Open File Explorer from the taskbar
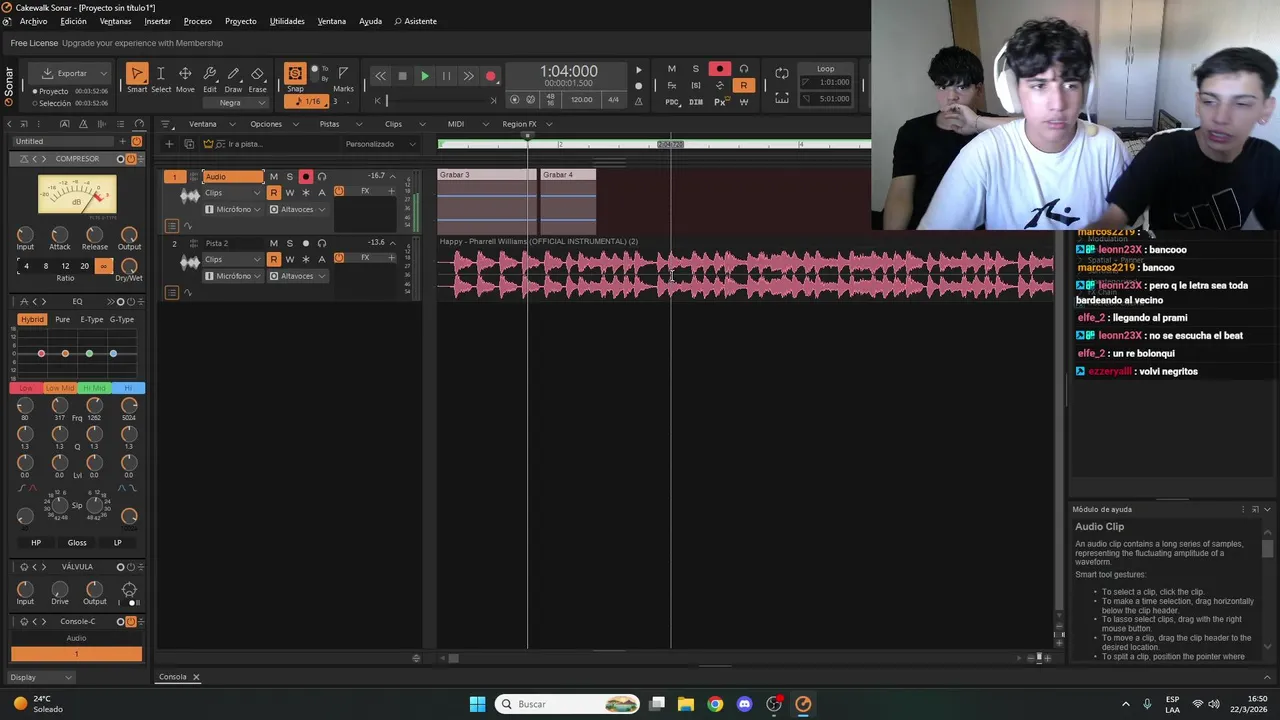The width and height of the screenshot is (1280, 720). click(x=686, y=704)
